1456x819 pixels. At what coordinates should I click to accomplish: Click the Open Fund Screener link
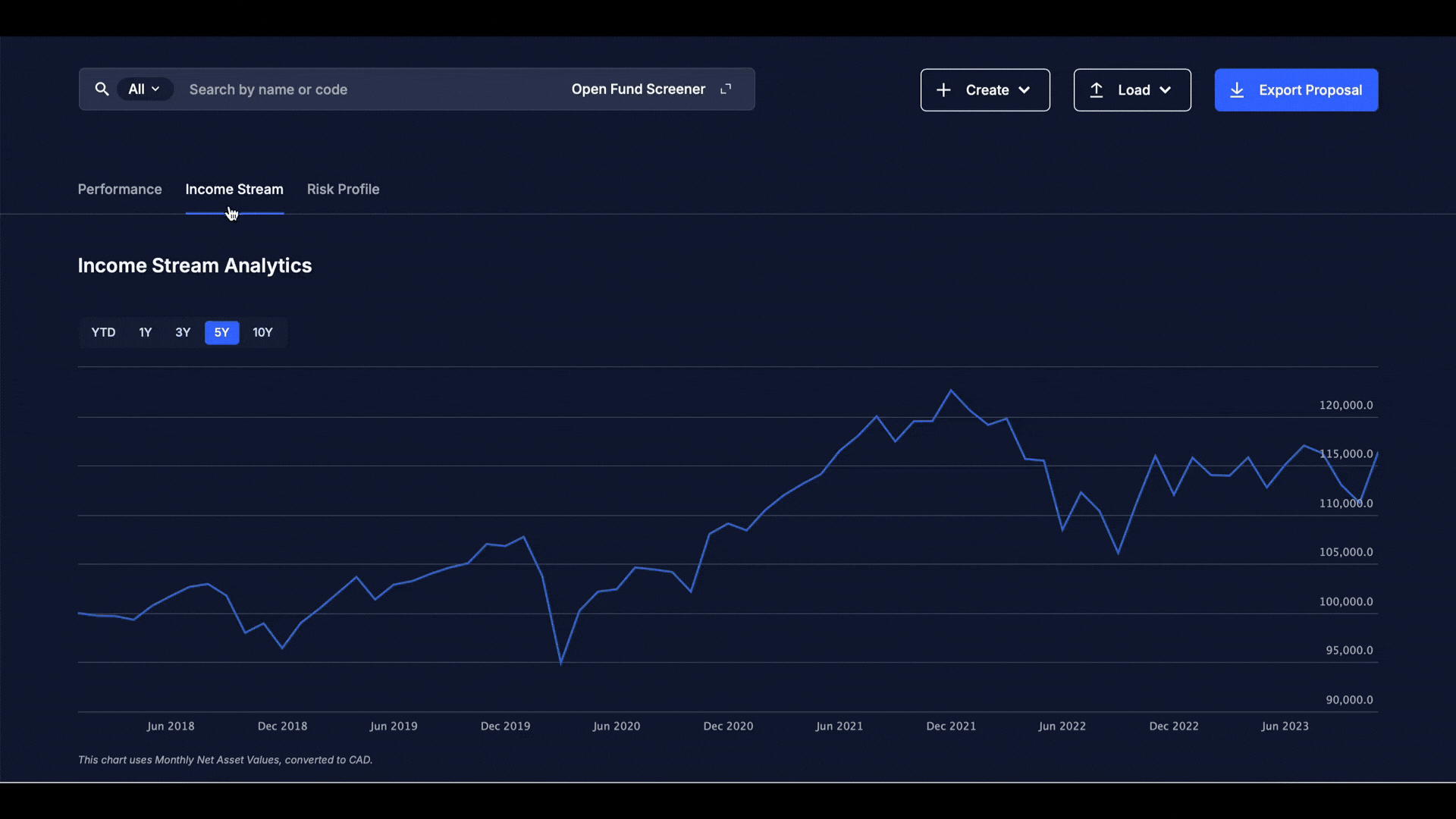639,89
